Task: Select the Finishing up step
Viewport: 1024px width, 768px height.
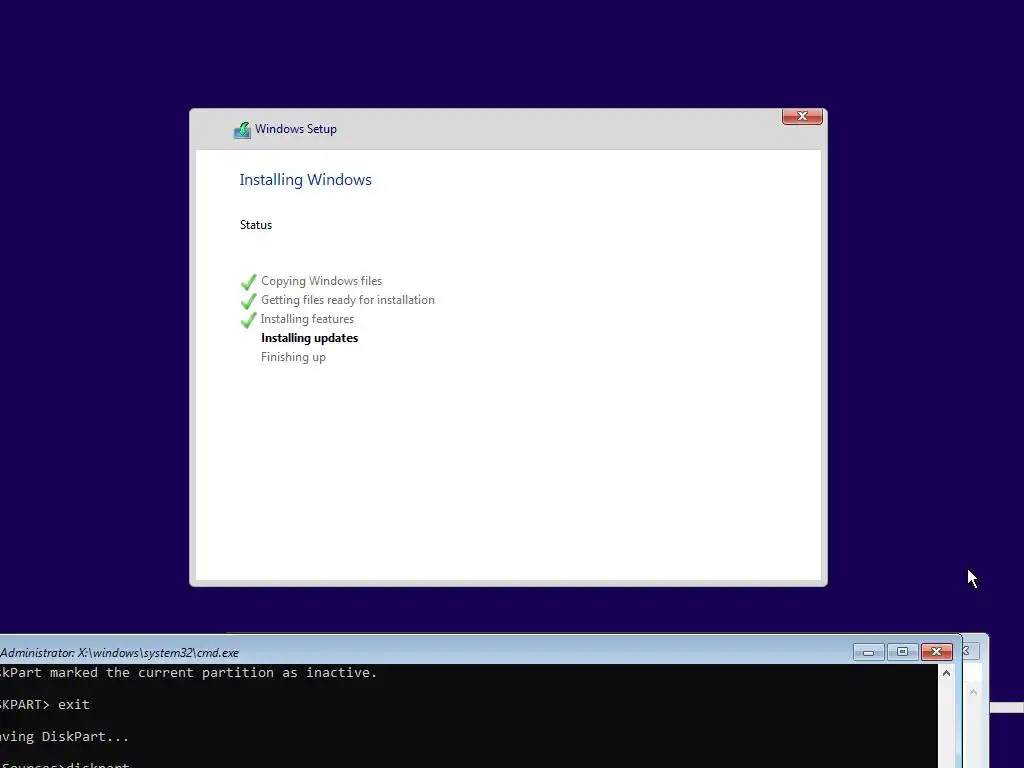Action: (x=293, y=357)
